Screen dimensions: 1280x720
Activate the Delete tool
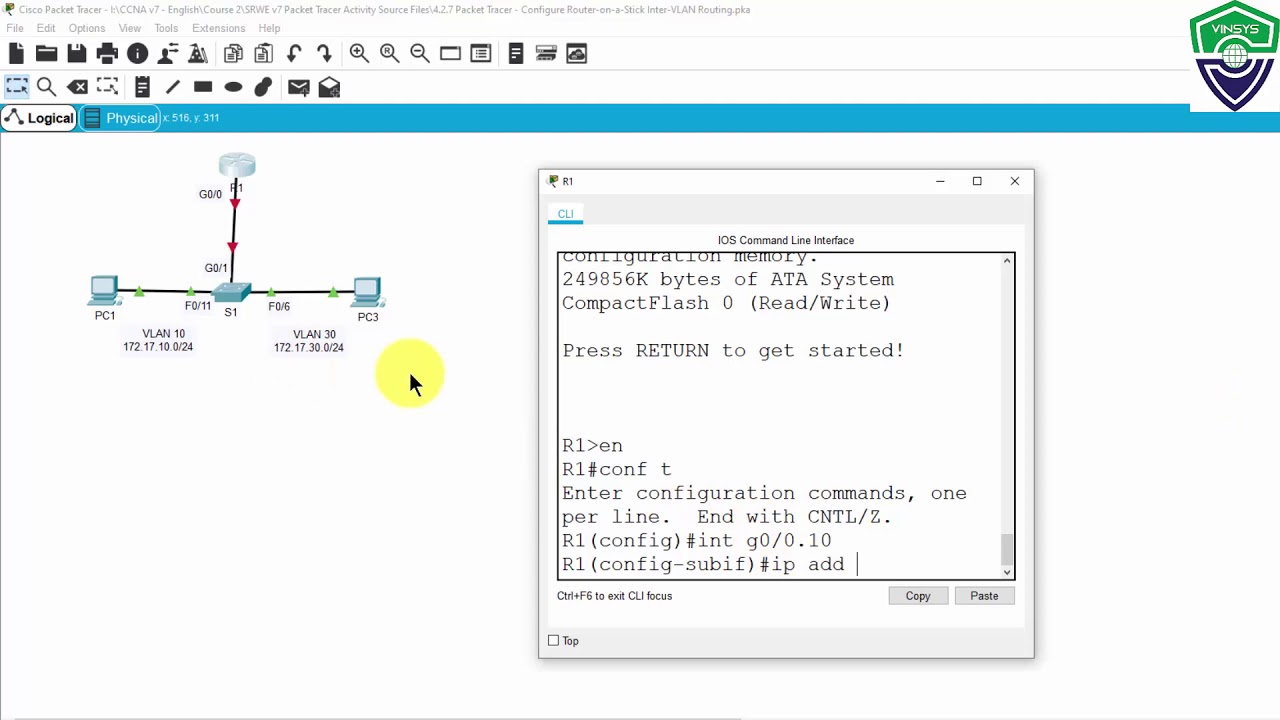(77, 87)
